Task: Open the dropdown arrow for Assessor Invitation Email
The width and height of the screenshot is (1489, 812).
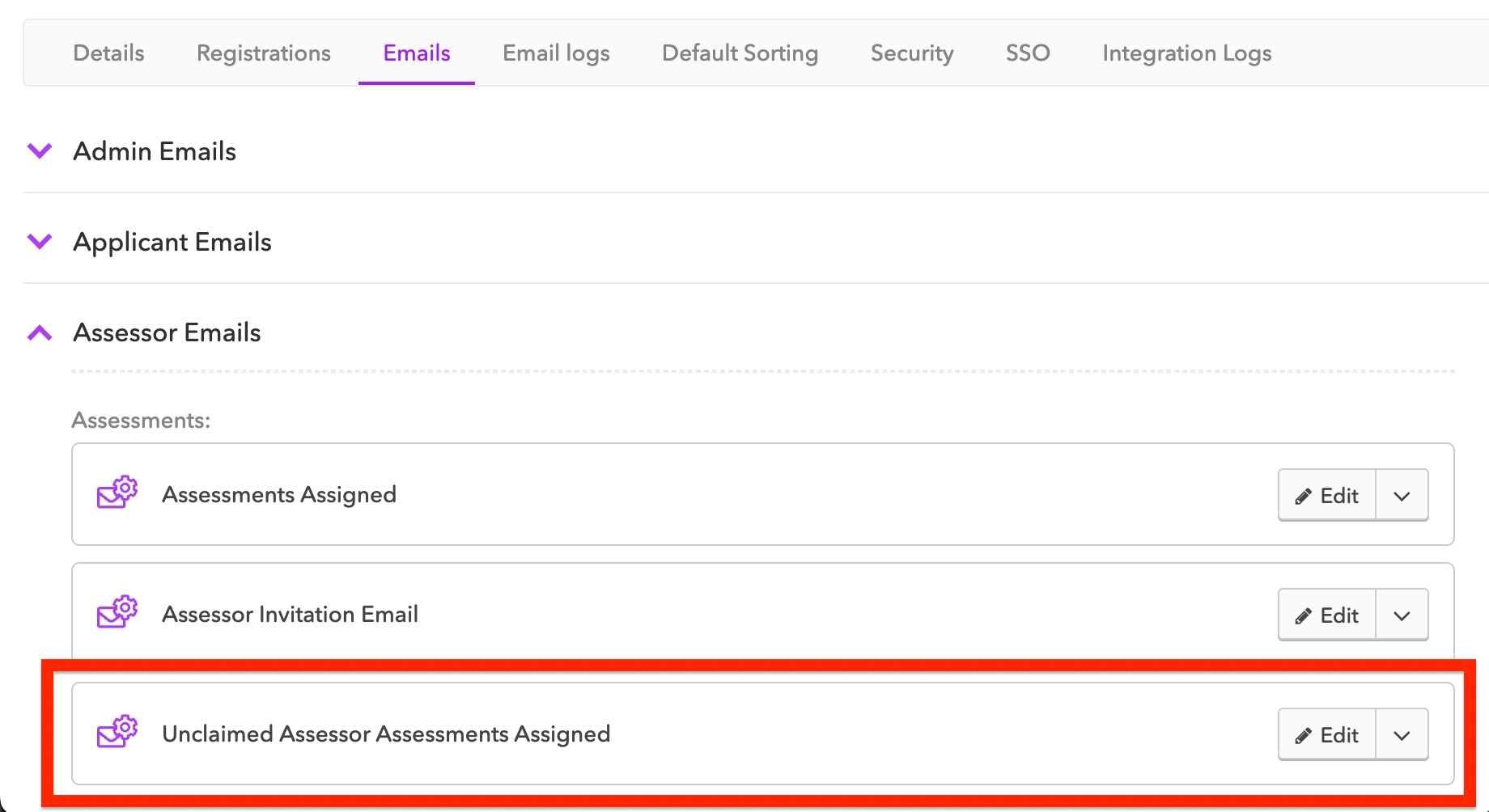Action: pos(1402,615)
